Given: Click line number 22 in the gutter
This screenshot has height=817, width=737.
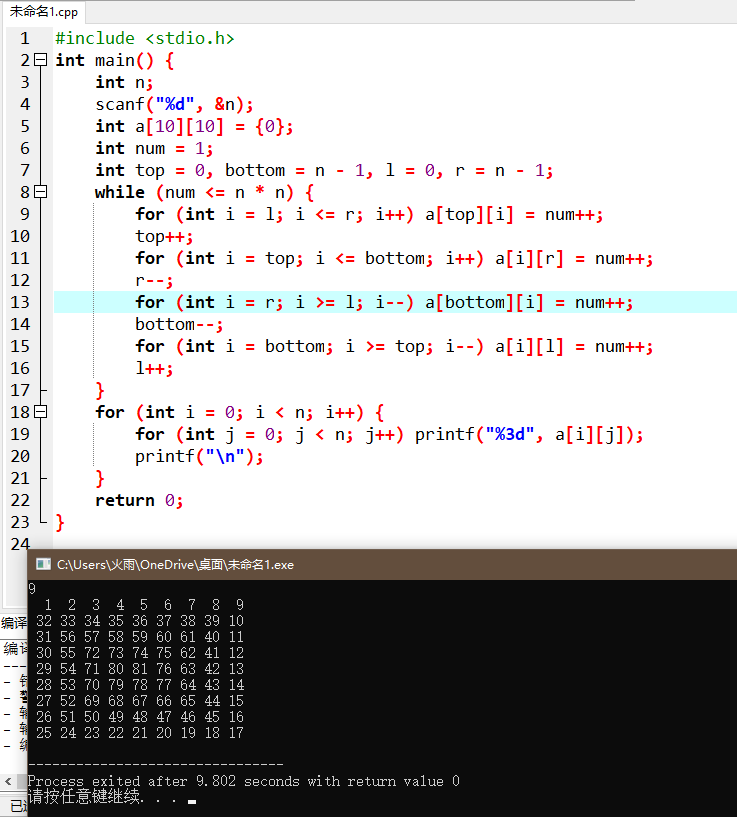Looking at the screenshot, I should pos(20,500).
